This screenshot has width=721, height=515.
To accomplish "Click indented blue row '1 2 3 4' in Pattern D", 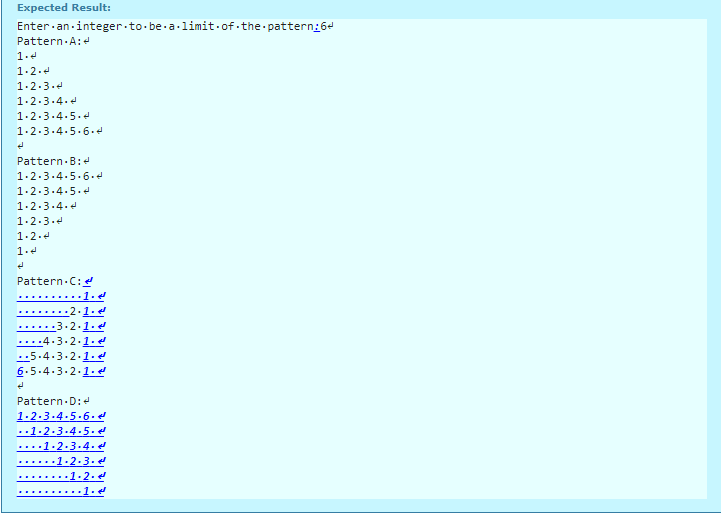I will tap(61, 446).
